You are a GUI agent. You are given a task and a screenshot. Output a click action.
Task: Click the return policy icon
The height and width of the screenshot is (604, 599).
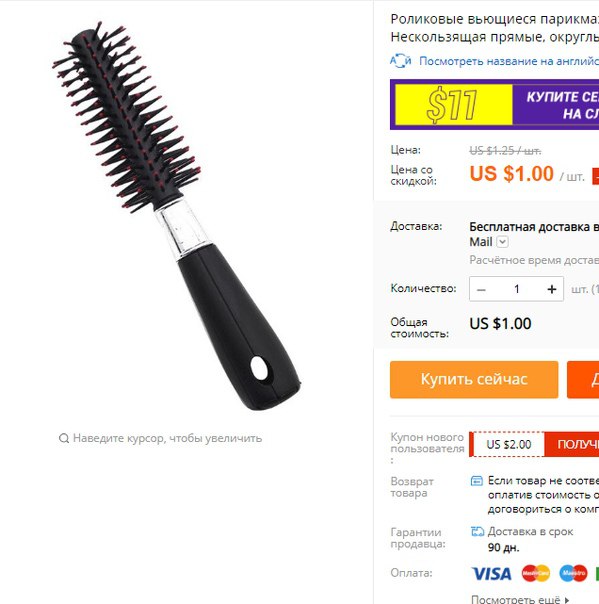[477, 481]
